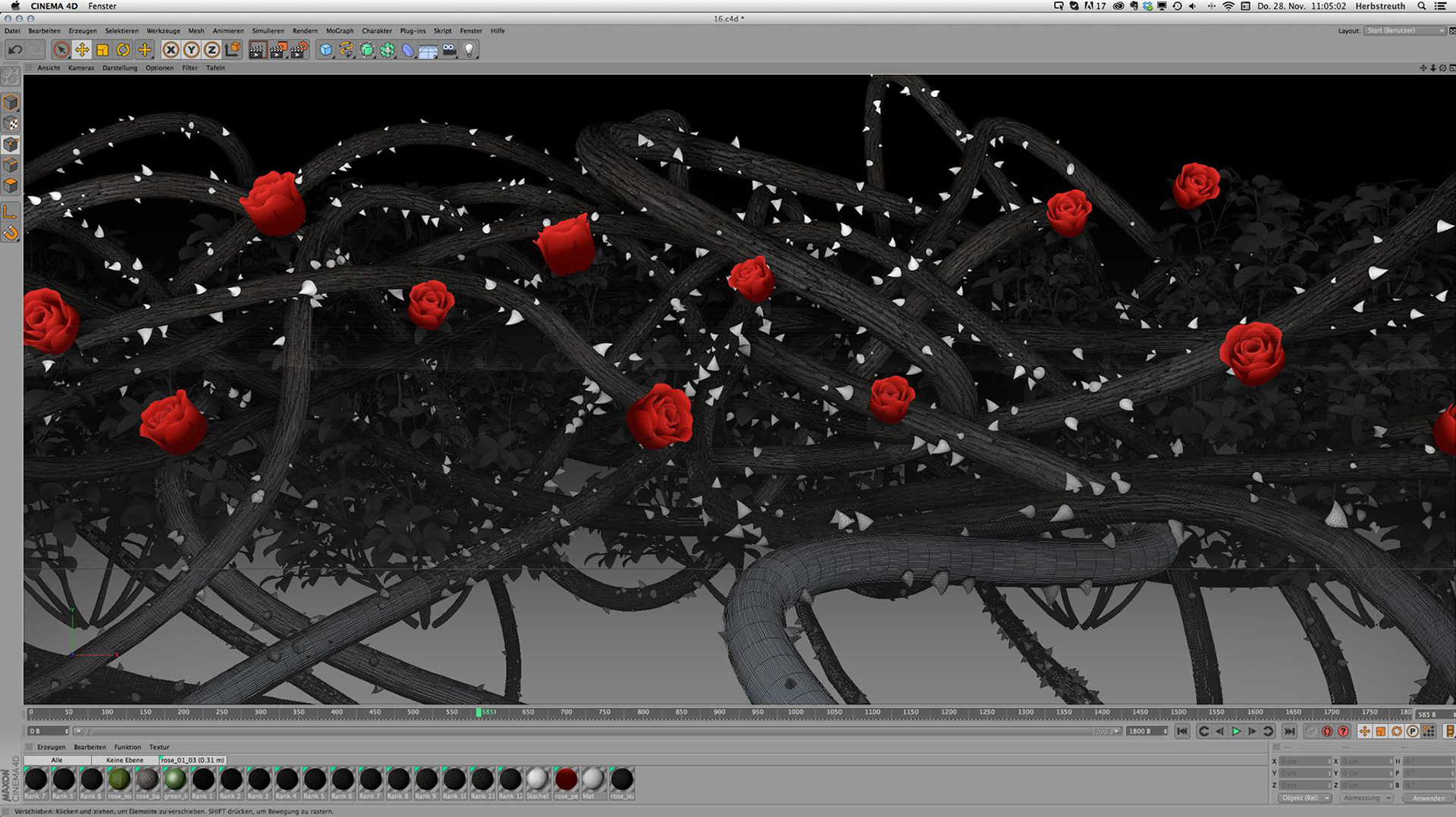Click Render to Picture Viewer clapperboard icon
Image resolution: width=1456 pixels, height=817 pixels.
point(278,50)
